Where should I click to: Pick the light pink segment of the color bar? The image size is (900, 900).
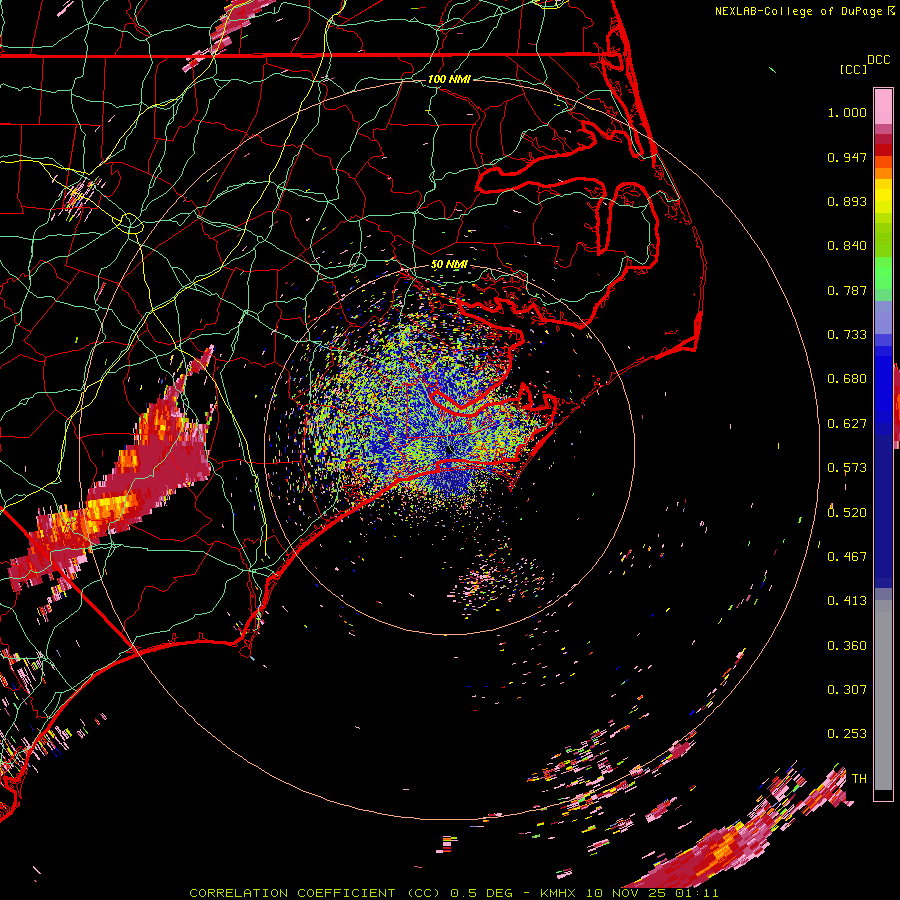coord(883,106)
